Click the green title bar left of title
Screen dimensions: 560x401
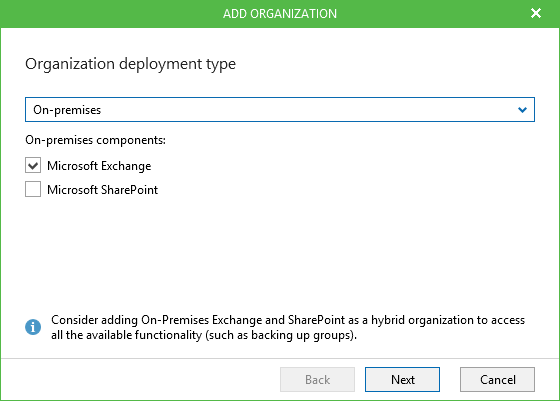(107, 14)
